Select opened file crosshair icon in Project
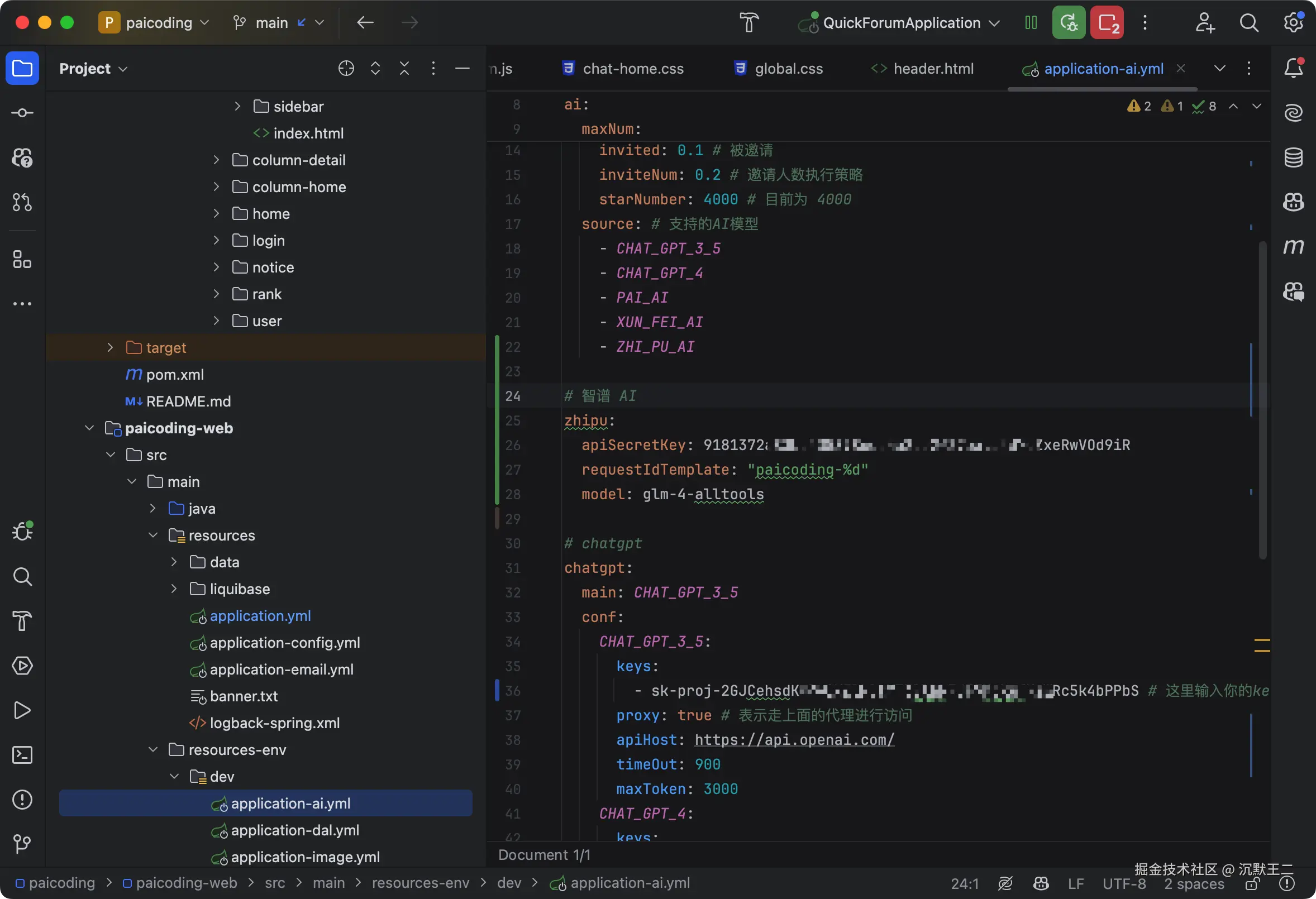Image resolution: width=1316 pixels, height=899 pixels. 346,69
